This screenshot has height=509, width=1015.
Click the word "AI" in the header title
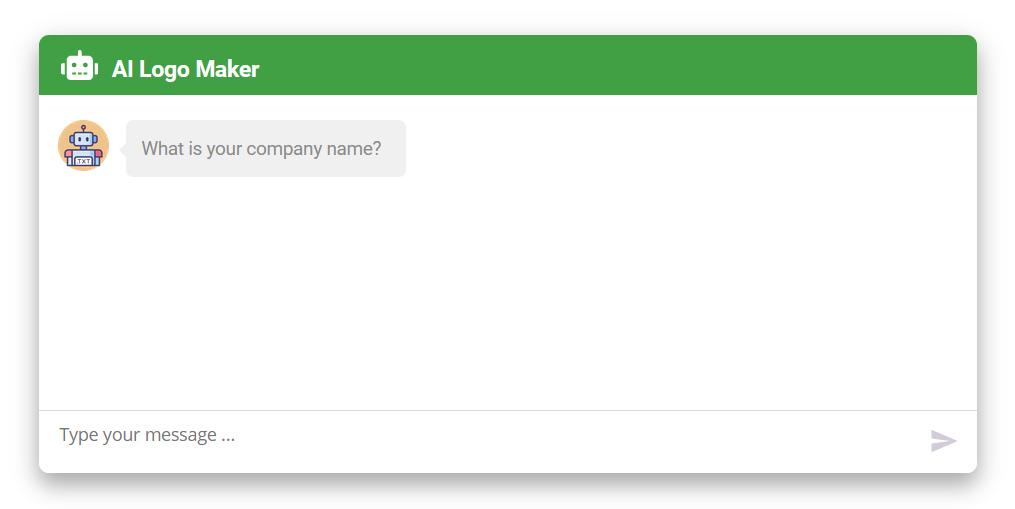click(122, 69)
